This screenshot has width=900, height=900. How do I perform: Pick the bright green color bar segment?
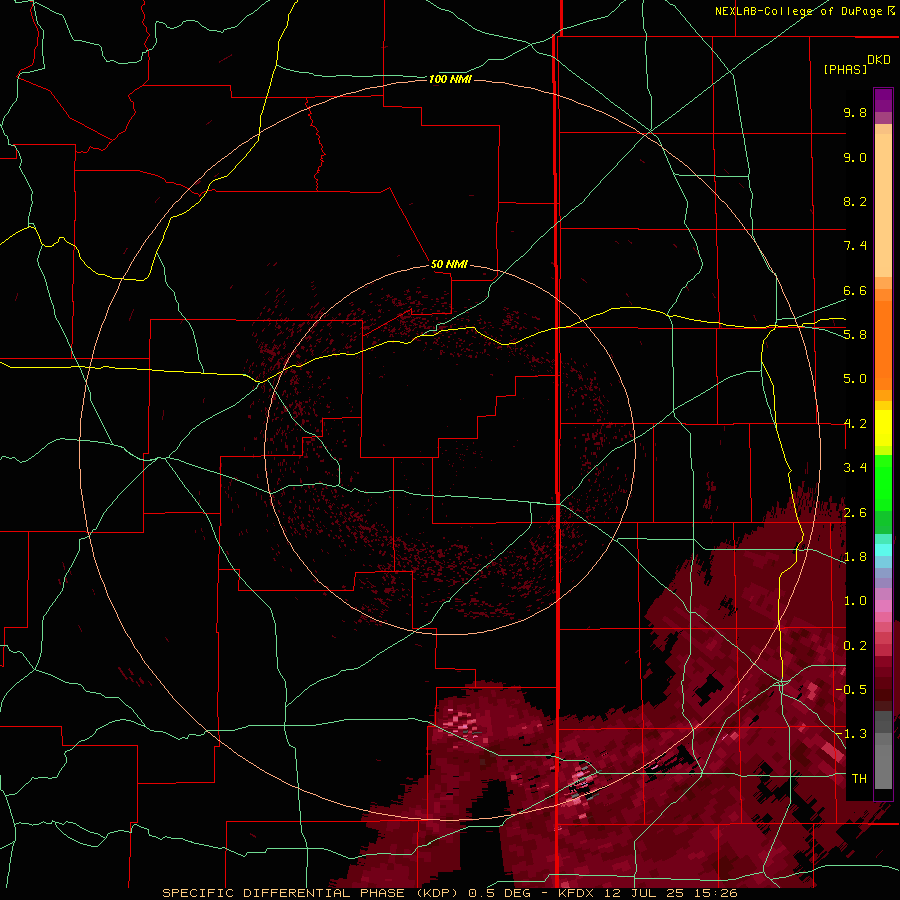(883, 483)
